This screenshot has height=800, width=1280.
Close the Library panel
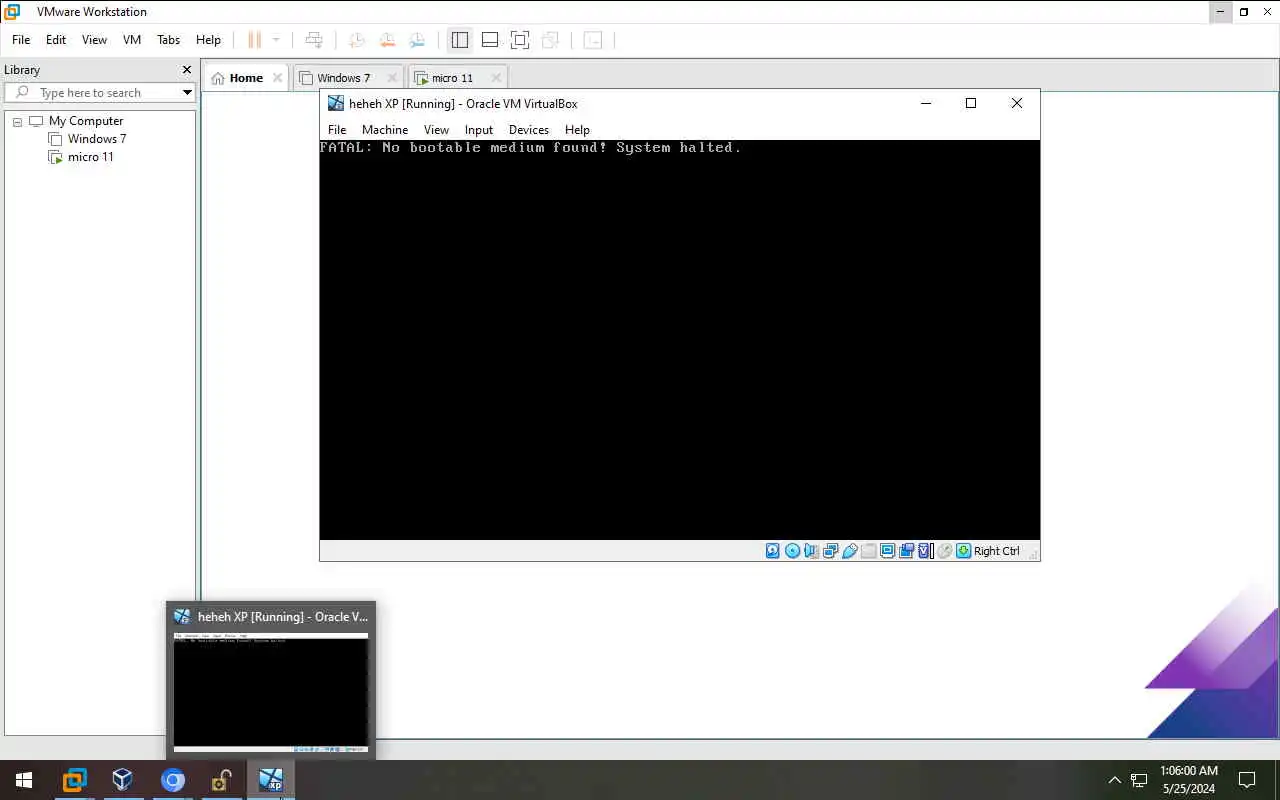(x=186, y=70)
